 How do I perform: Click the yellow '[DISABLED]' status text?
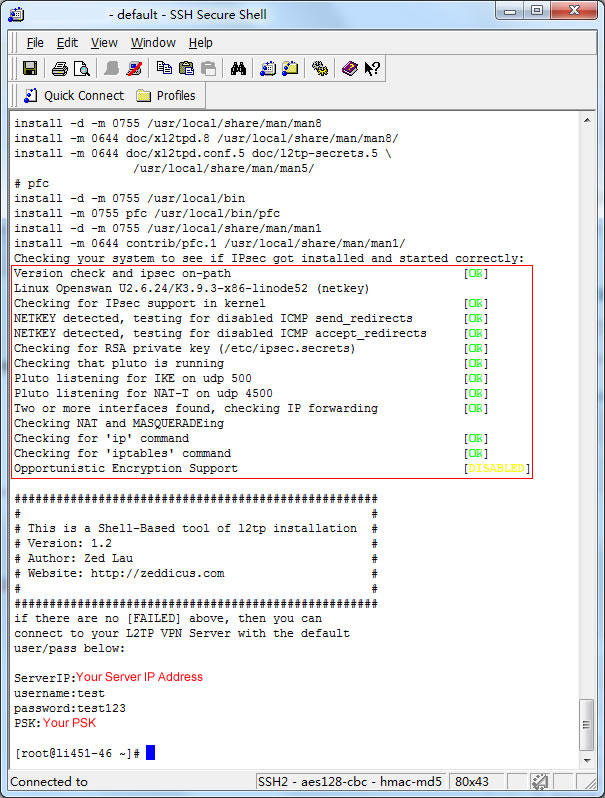[x=496, y=468]
